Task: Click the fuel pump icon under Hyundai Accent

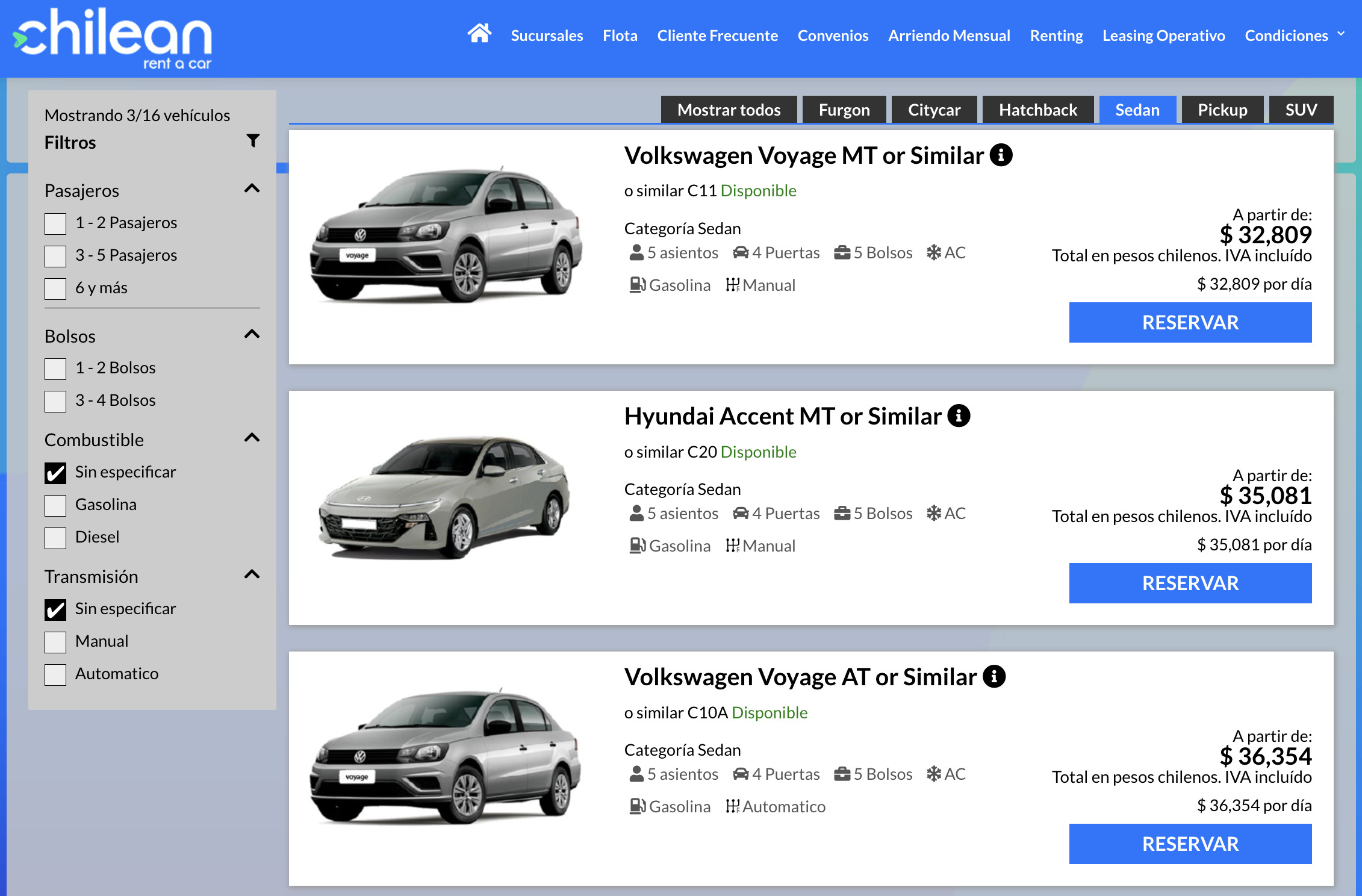Action: point(637,545)
